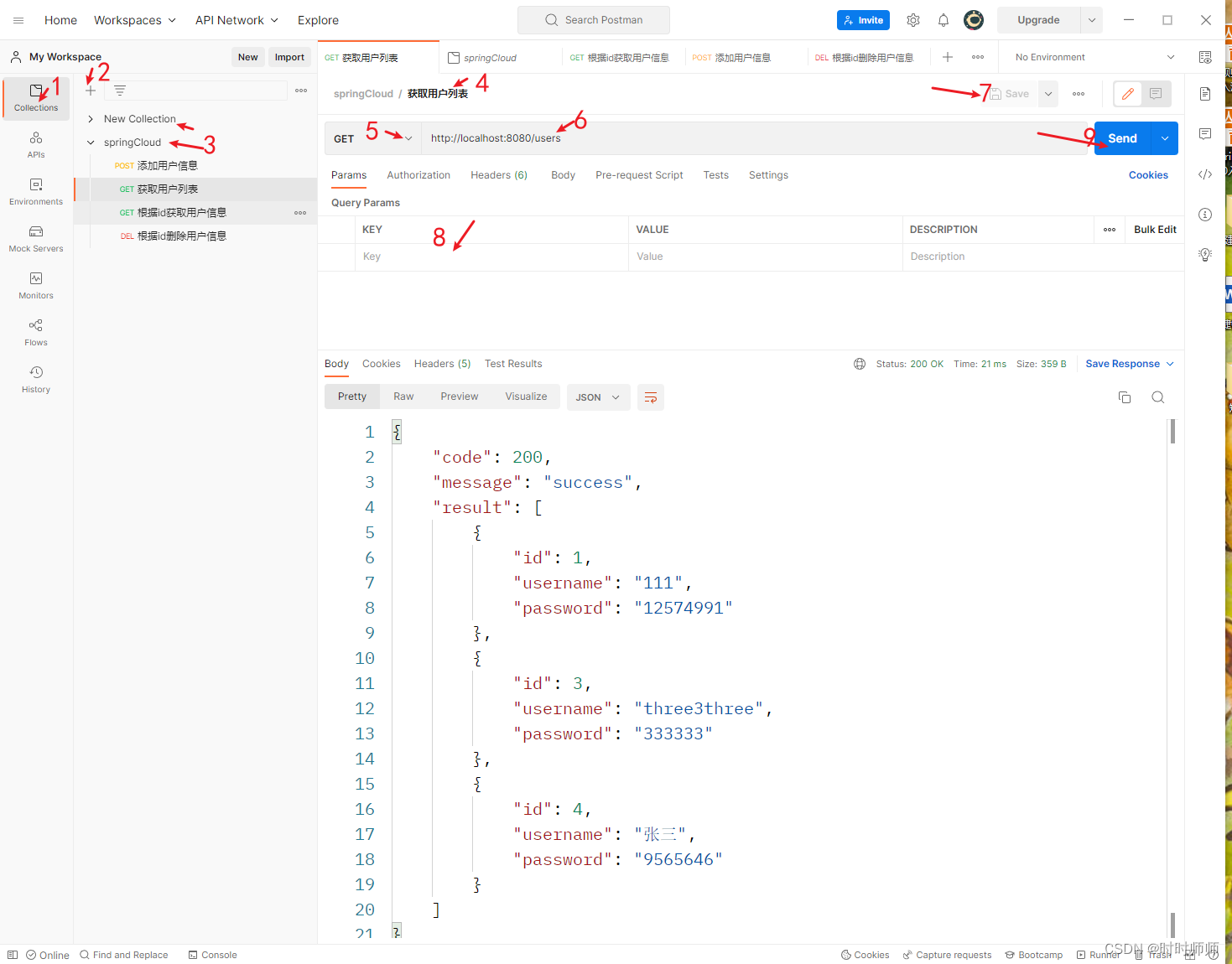The height and width of the screenshot is (964, 1232).
Task: Open the History sidebar section
Action: 36,379
